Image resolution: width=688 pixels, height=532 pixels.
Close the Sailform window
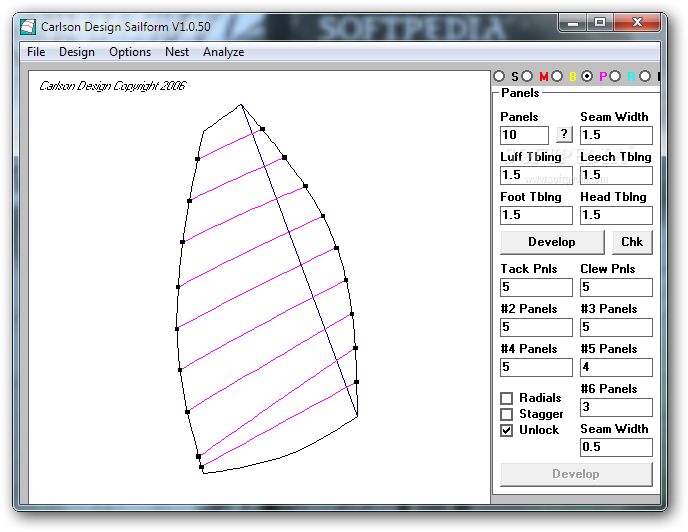click(637, 22)
